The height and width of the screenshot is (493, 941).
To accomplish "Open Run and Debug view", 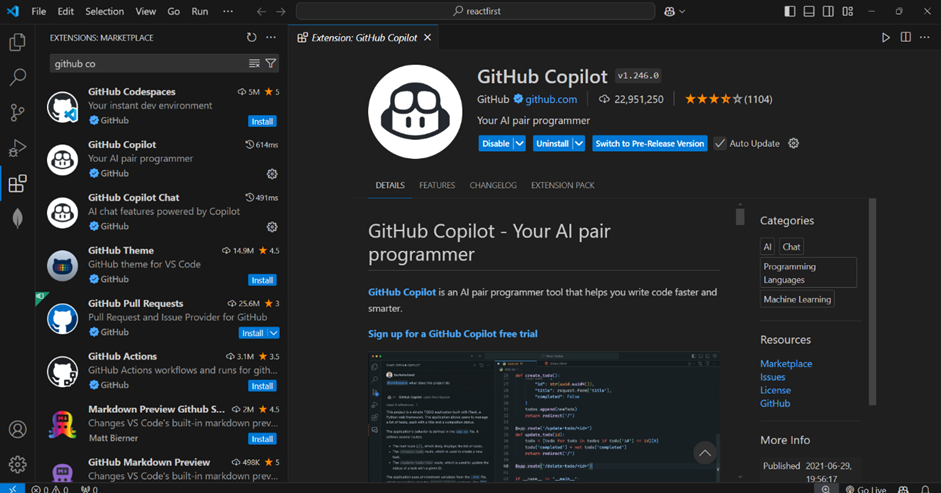I will click(17, 148).
